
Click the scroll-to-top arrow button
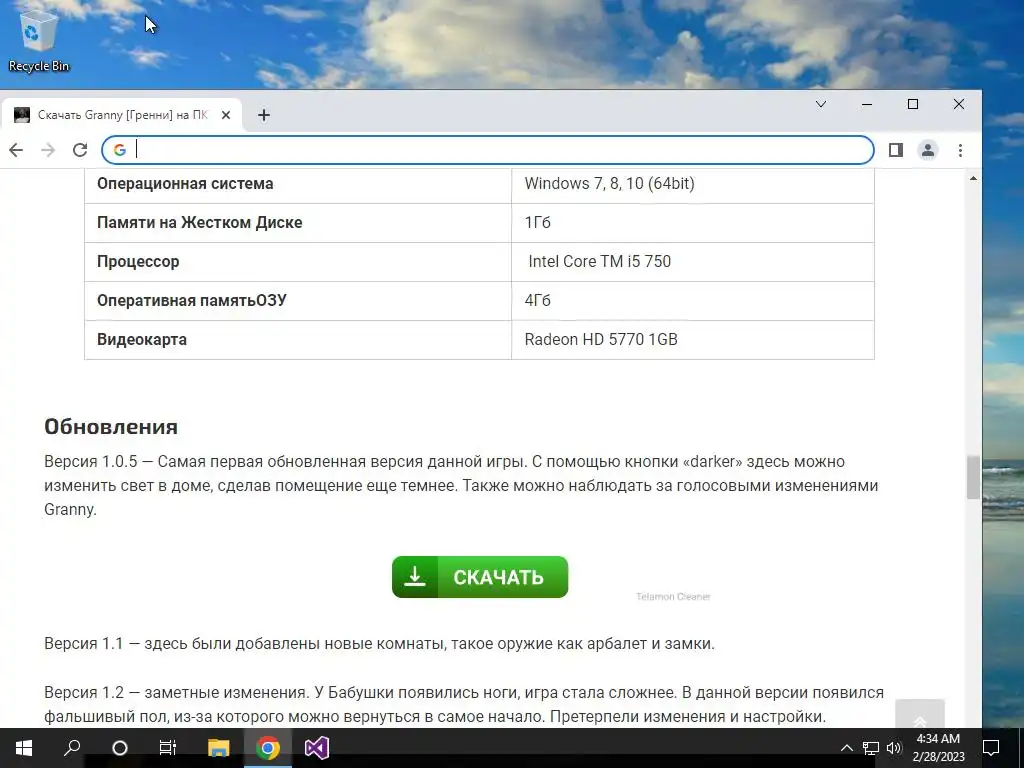(920, 714)
